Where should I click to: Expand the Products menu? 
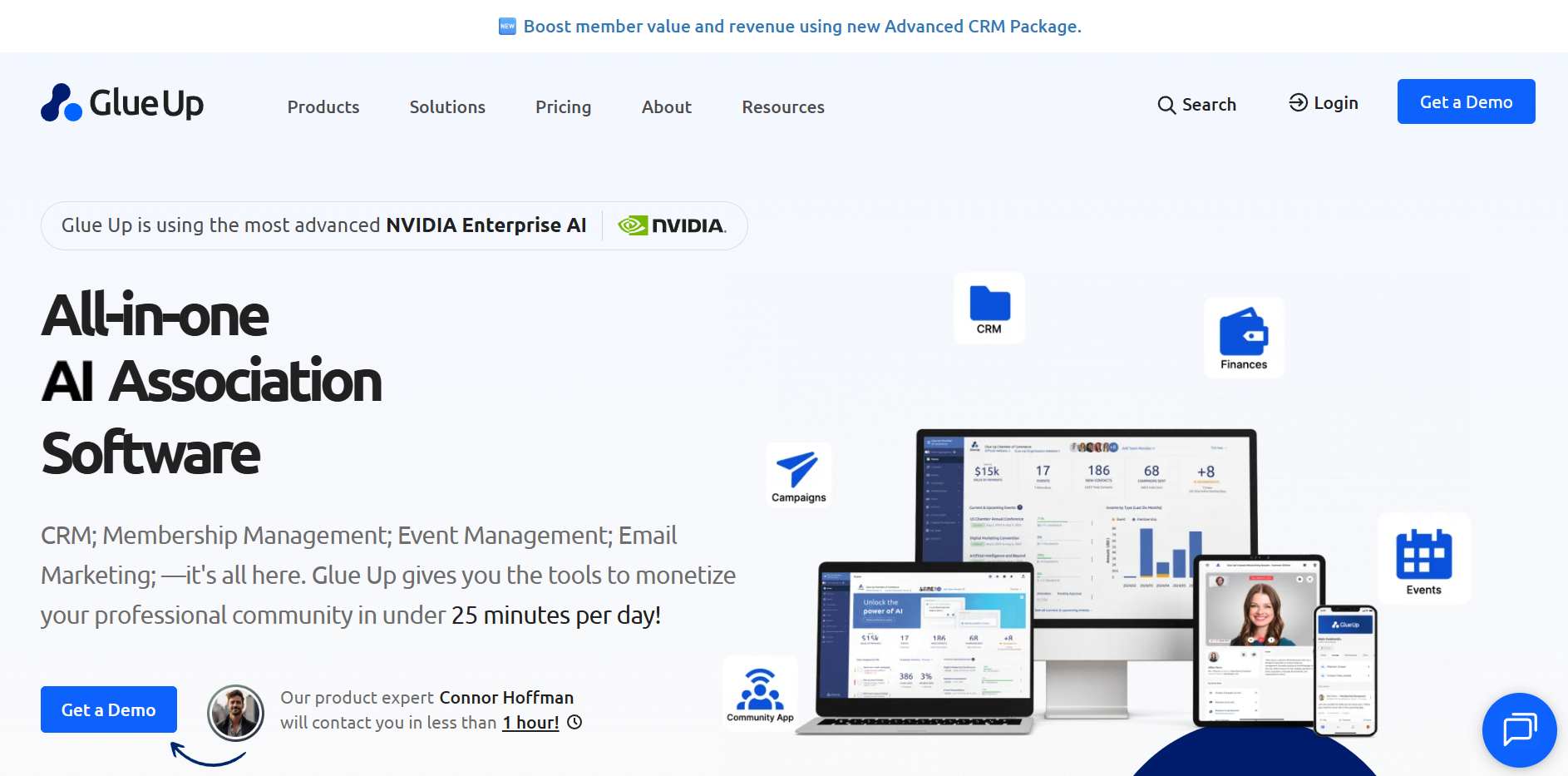coord(323,107)
